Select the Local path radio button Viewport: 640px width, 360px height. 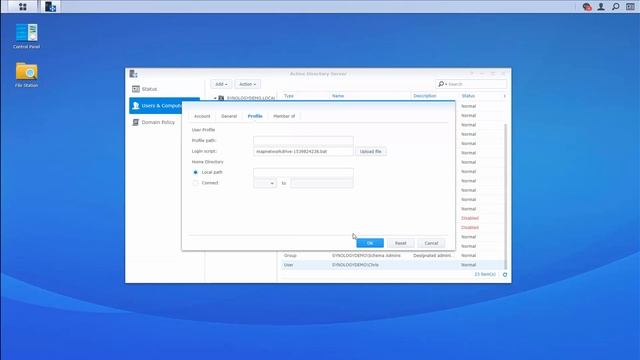click(196, 173)
